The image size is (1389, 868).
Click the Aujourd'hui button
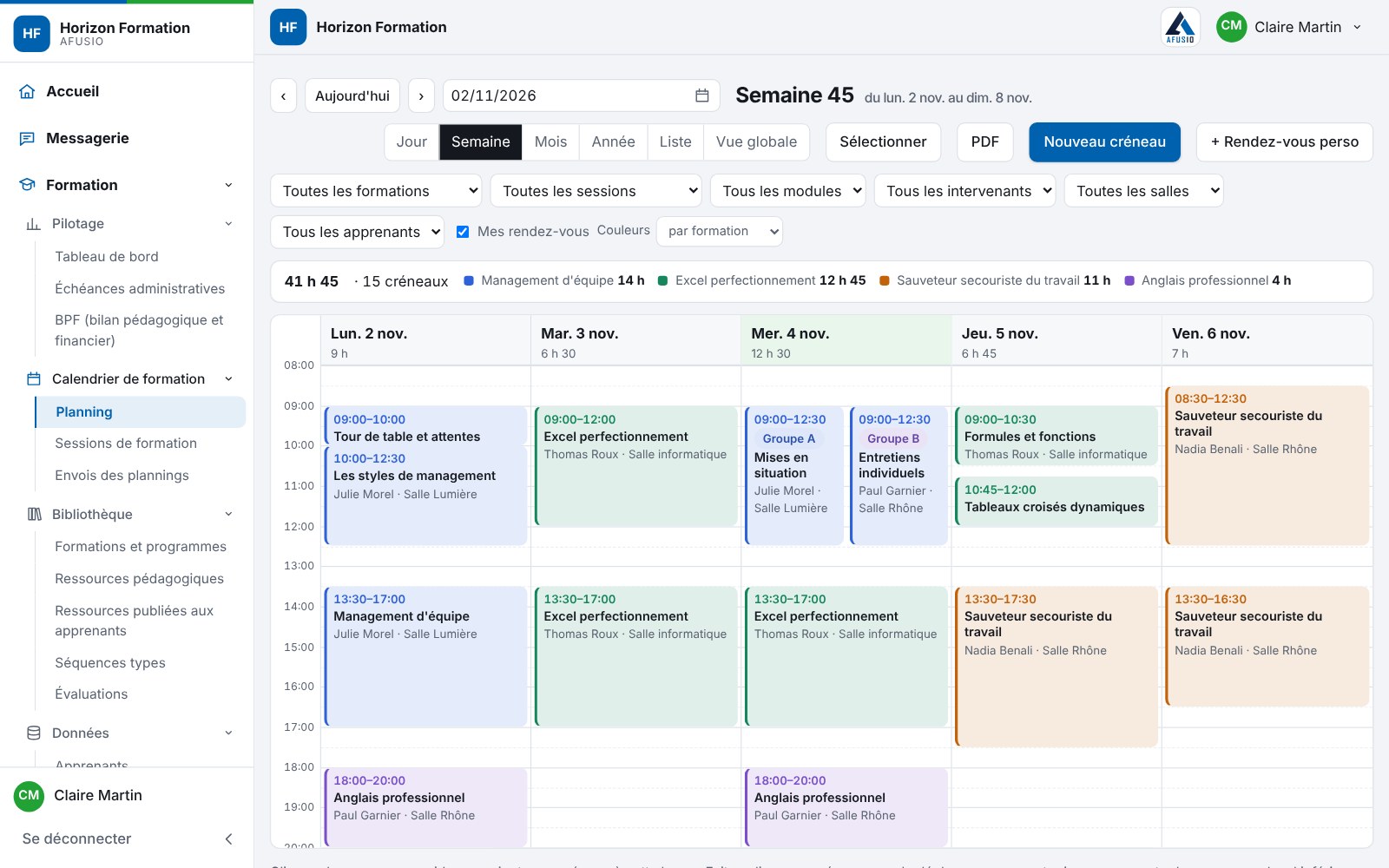coord(352,95)
